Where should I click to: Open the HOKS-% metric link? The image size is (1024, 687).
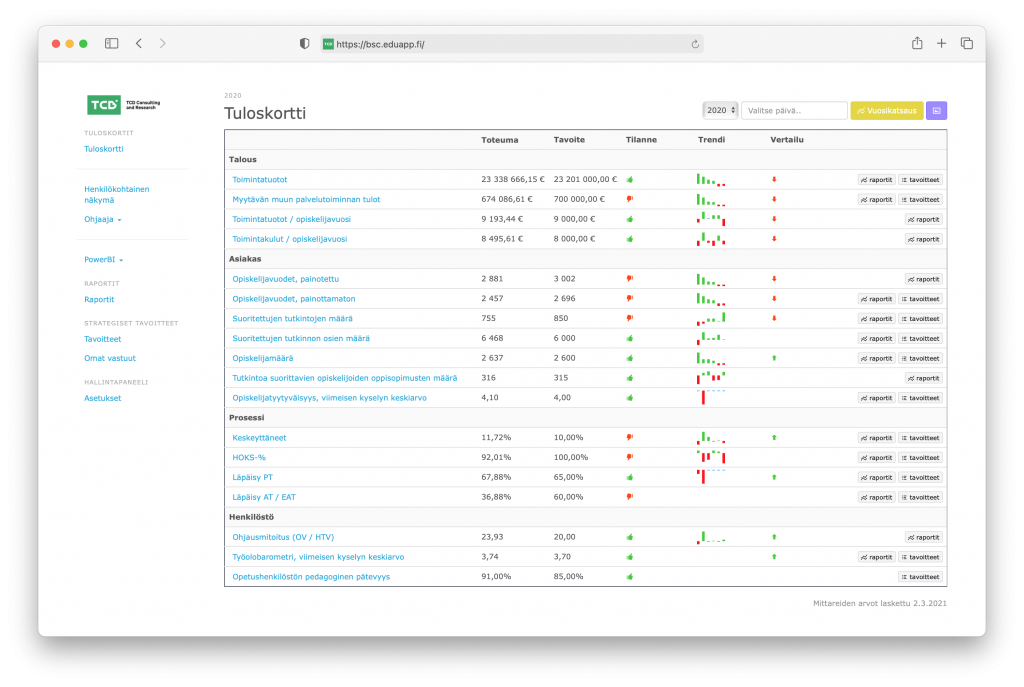[x=249, y=457]
